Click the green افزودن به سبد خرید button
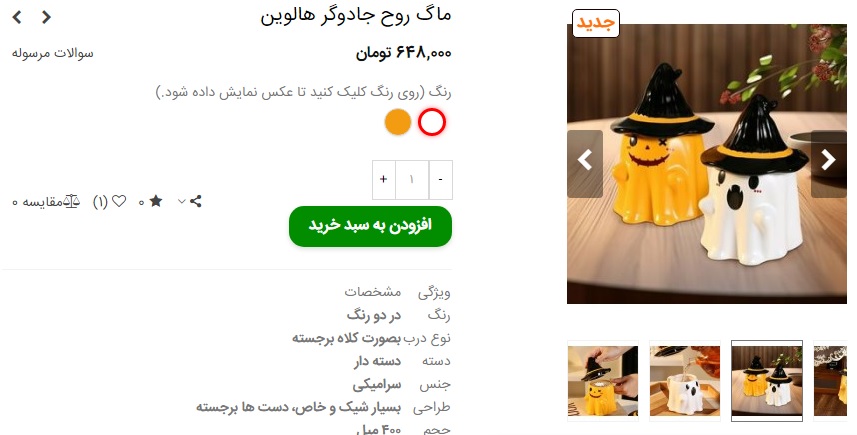 pyautogui.click(x=371, y=226)
